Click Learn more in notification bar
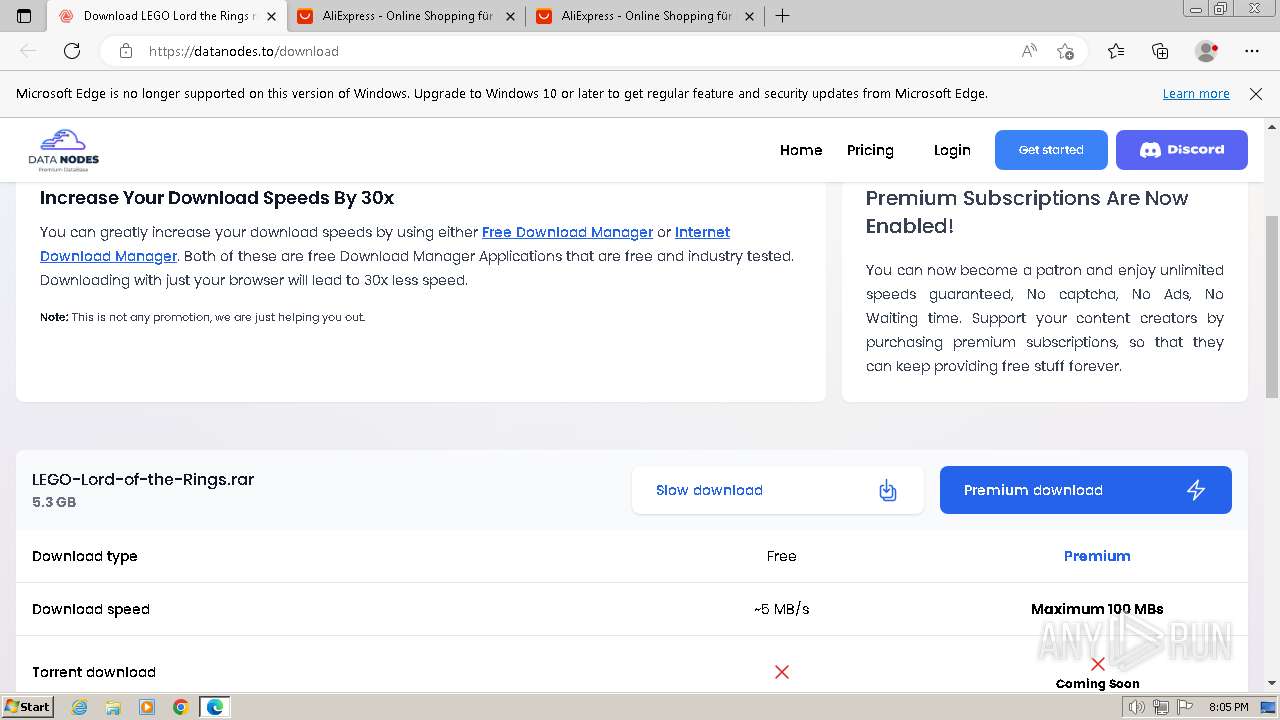 pos(1196,93)
